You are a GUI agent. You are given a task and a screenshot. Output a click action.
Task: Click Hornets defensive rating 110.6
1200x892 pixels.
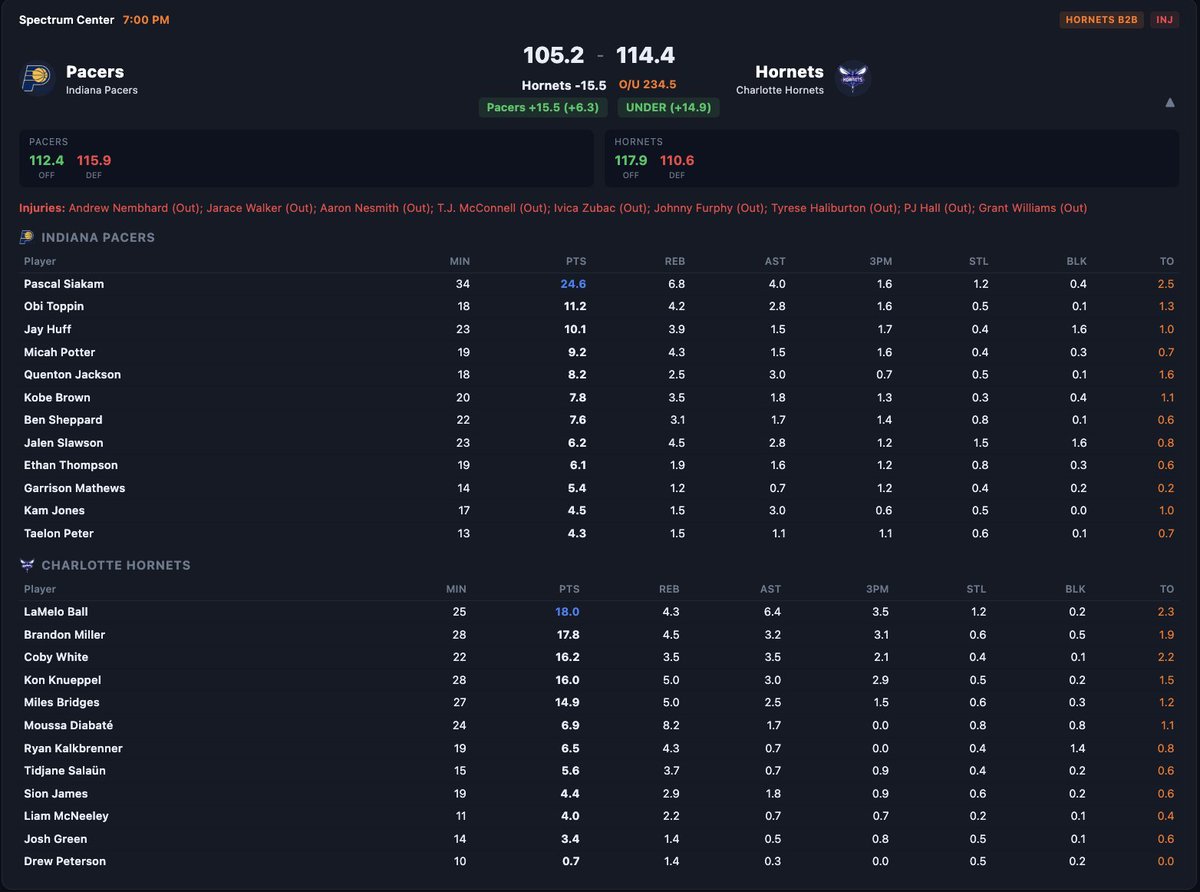[x=677, y=160]
